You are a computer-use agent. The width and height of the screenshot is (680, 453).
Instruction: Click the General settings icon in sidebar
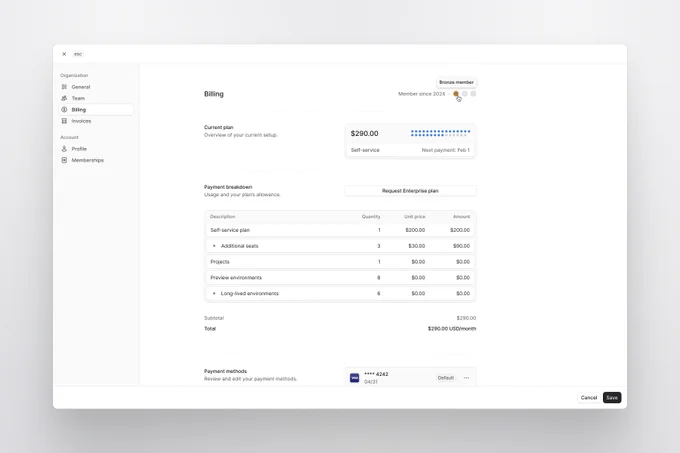tap(64, 87)
